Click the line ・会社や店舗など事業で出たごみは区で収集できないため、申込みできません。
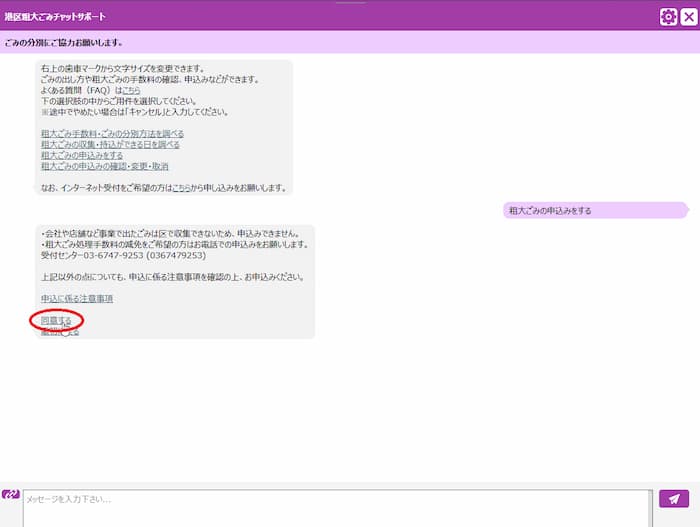Image resolution: width=700 pixels, height=527 pixels. (170, 234)
